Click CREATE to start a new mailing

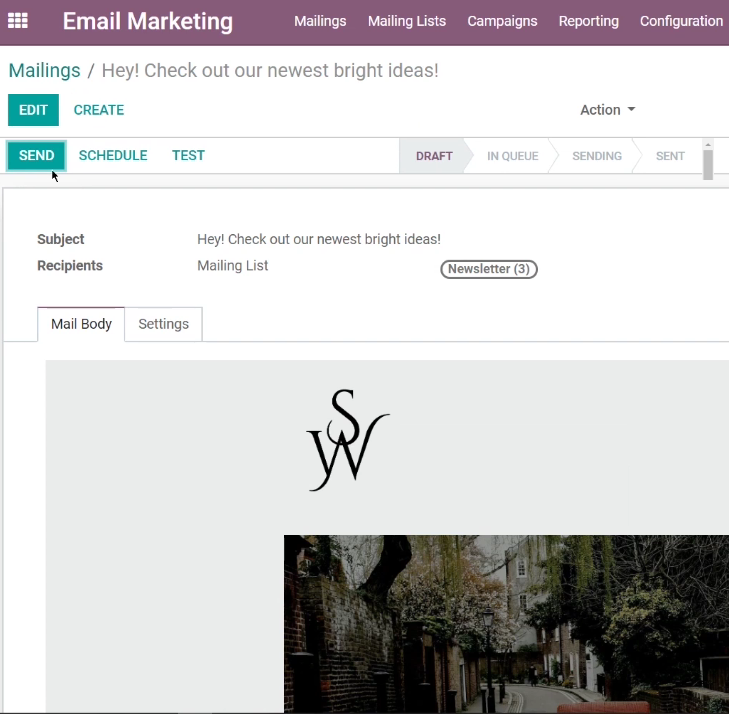pyautogui.click(x=99, y=110)
